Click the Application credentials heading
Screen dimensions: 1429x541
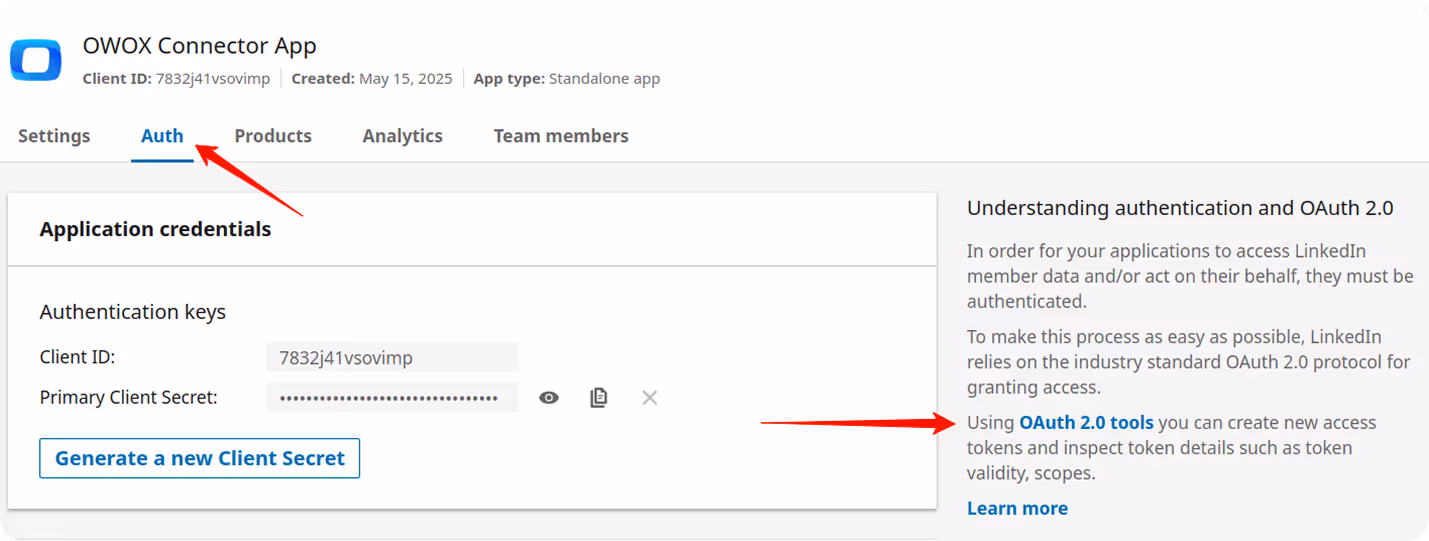(x=156, y=229)
